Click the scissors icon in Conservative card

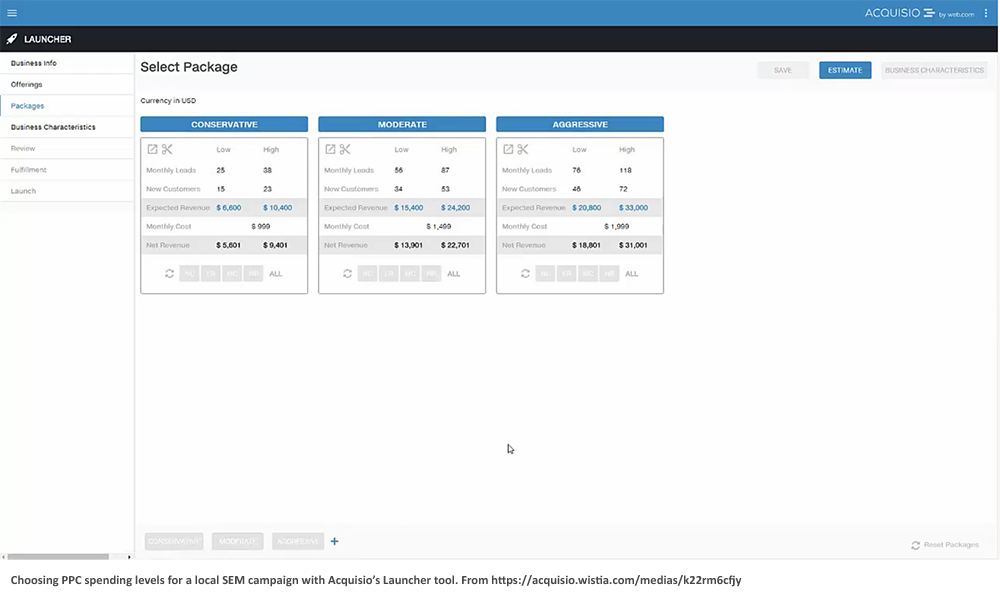tap(167, 149)
